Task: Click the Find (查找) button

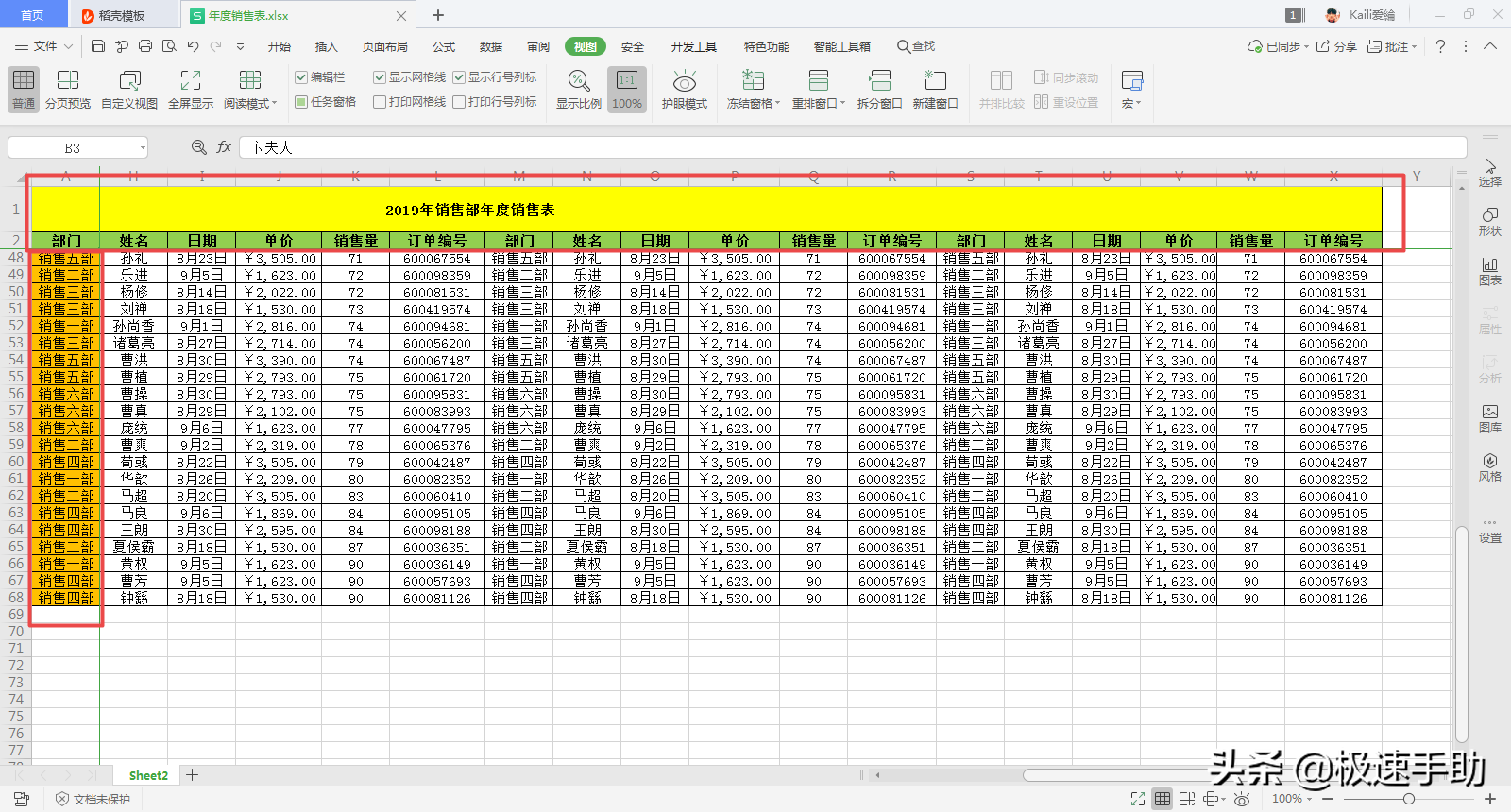Action: click(x=916, y=46)
